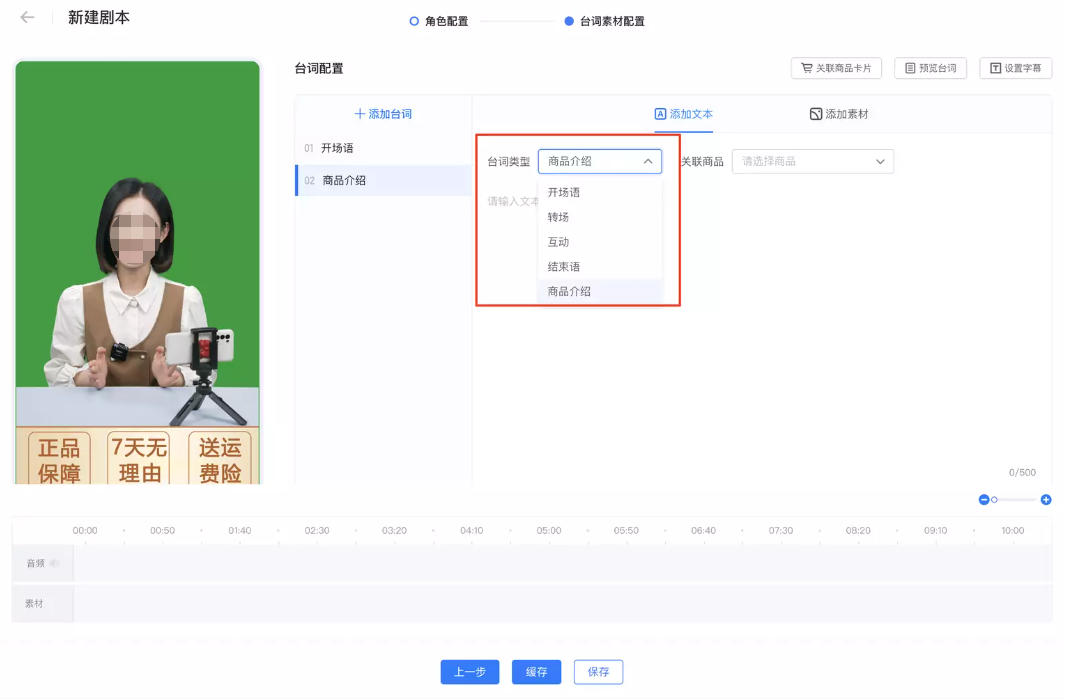The width and height of the screenshot is (1066, 699).
Task: Click the 保存 save button
Action: point(598,672)
